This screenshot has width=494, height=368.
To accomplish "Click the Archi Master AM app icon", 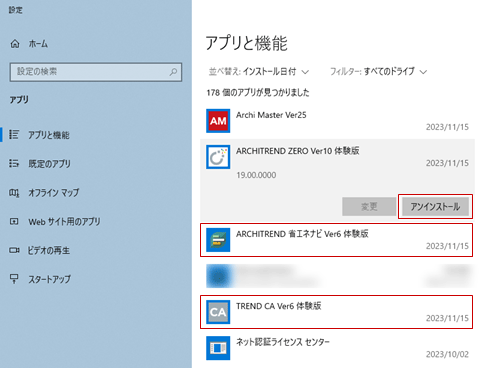I will [218, 121].
